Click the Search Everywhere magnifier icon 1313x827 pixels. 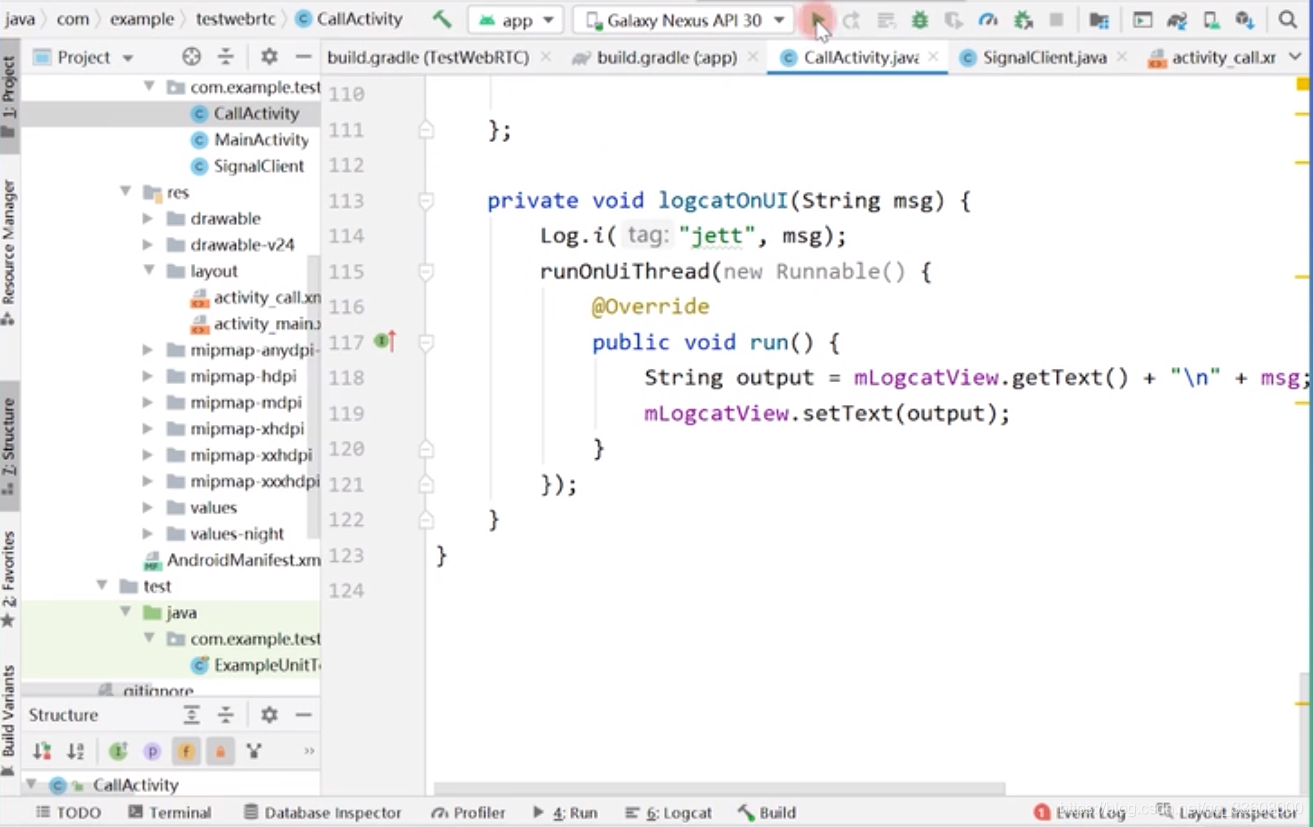click(1288, 20)
